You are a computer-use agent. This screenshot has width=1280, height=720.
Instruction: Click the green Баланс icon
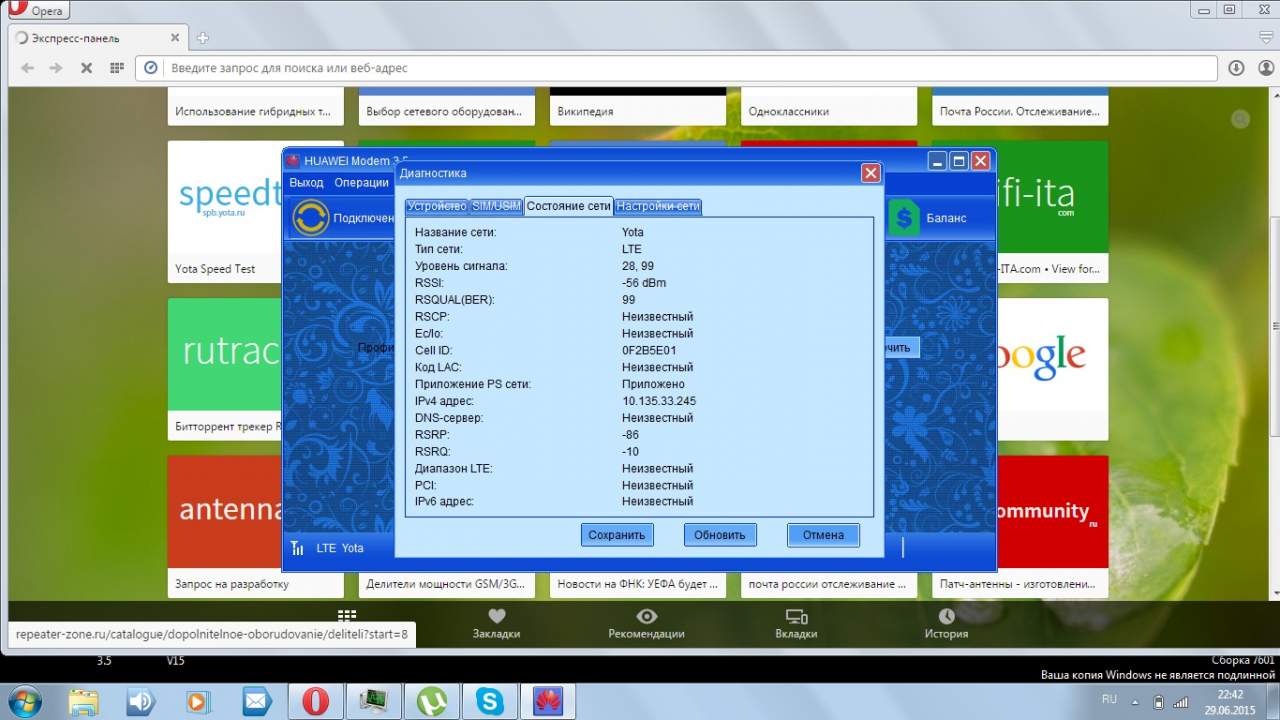[x=904, y=218]
